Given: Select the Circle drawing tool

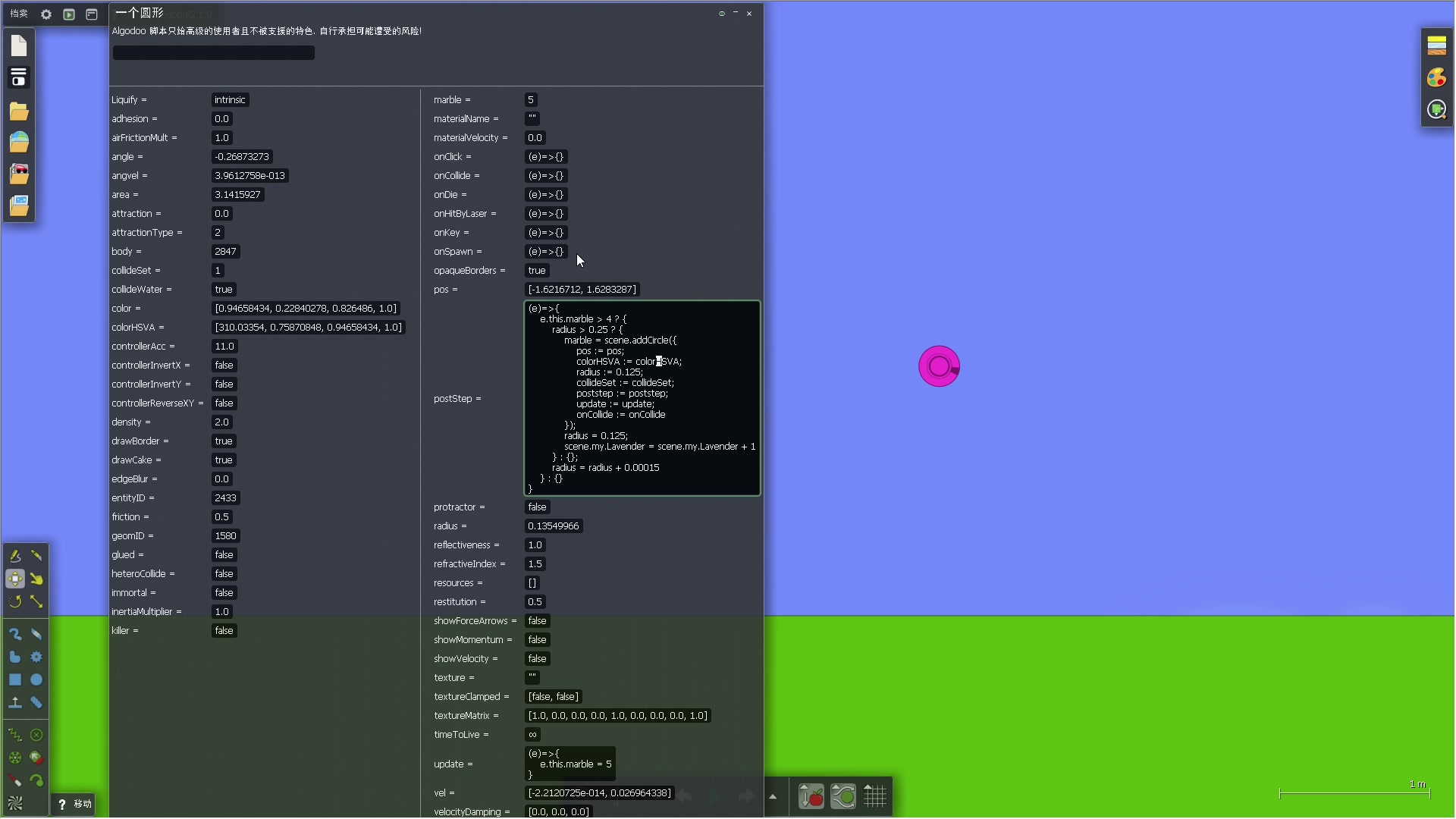Looking at the screenshot, I should pos(36,680).
